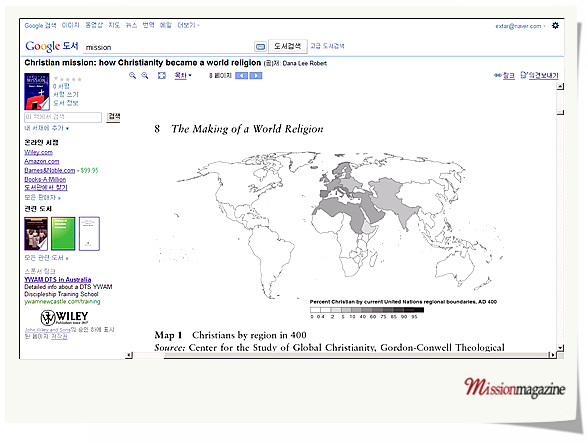Open the settings gear icon

click(x=555, y=26)
